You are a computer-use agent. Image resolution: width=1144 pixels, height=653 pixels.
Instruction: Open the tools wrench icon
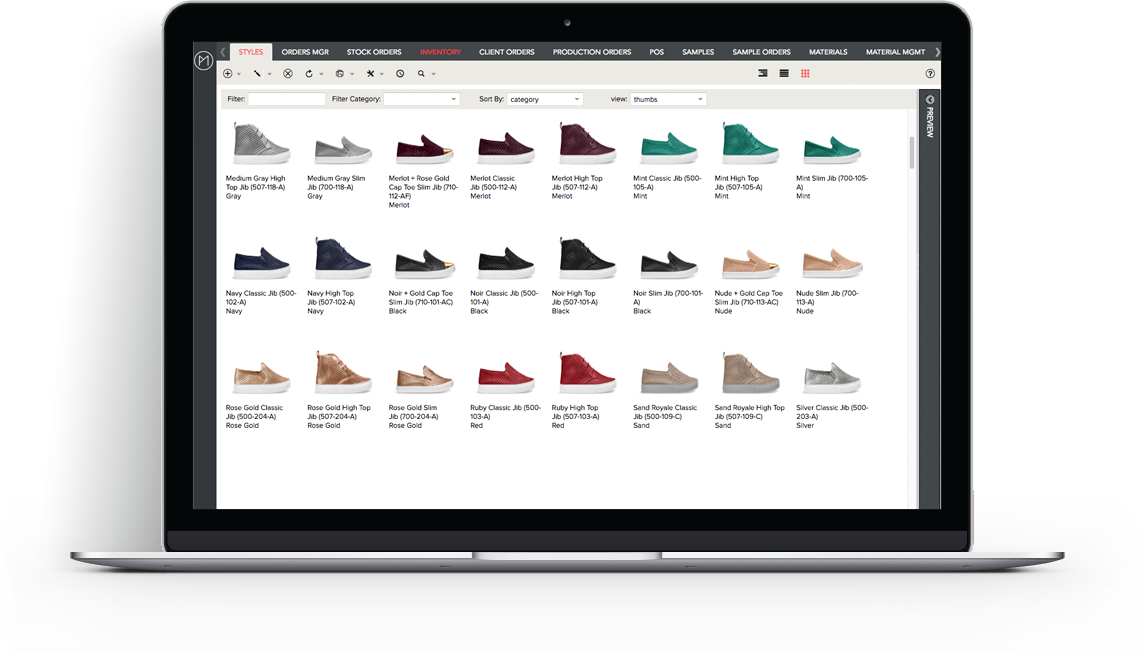[x=370, y=74]
